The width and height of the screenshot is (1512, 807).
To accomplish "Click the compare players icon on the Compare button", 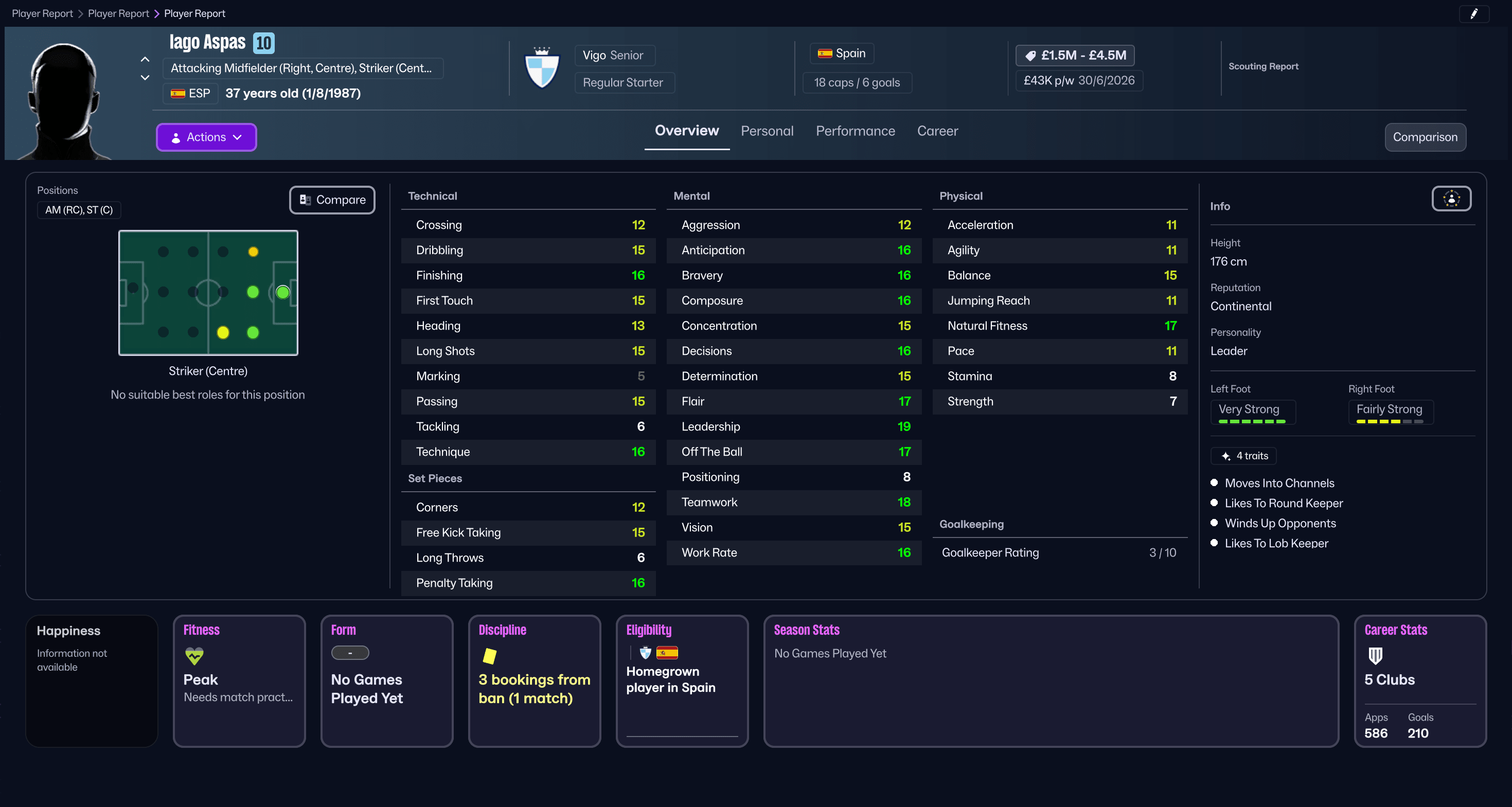I will [305, 200].
